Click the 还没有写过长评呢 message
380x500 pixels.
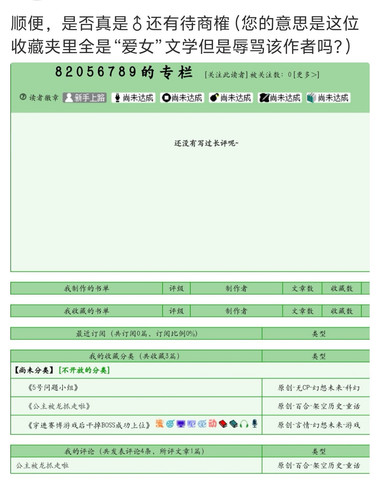[206, 143]
